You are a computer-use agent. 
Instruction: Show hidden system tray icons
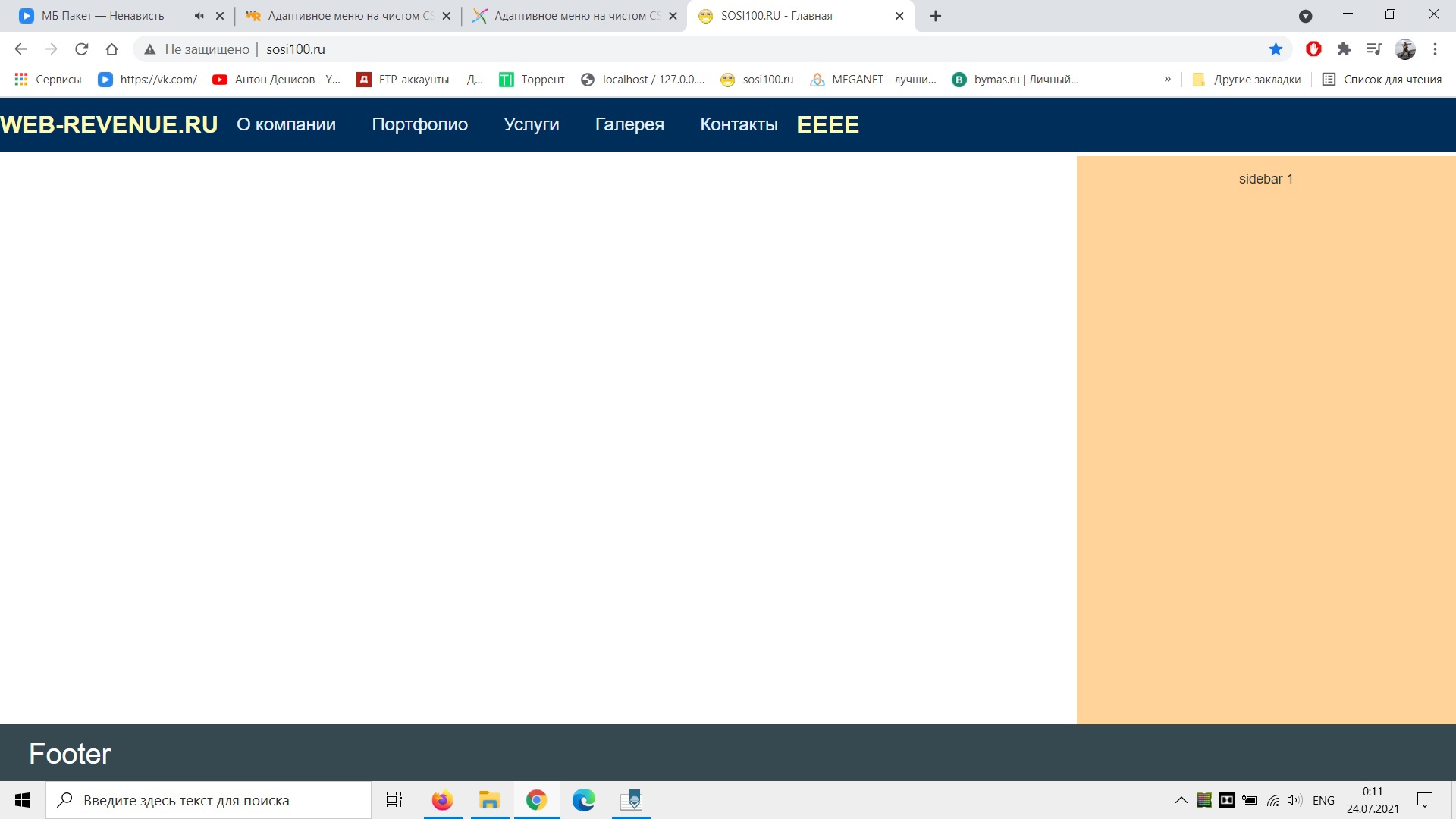[x=1181, y=800]
